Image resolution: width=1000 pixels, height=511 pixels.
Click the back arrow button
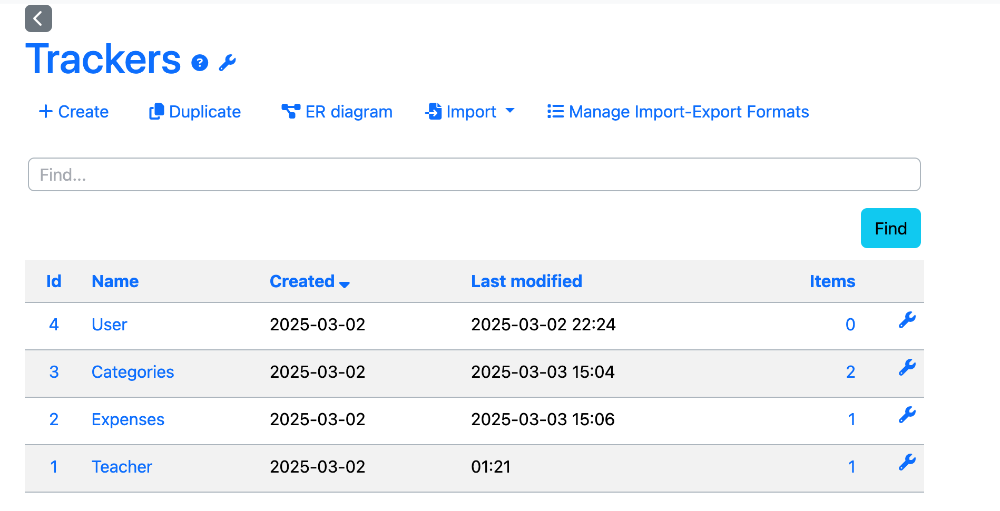point(38,19)
